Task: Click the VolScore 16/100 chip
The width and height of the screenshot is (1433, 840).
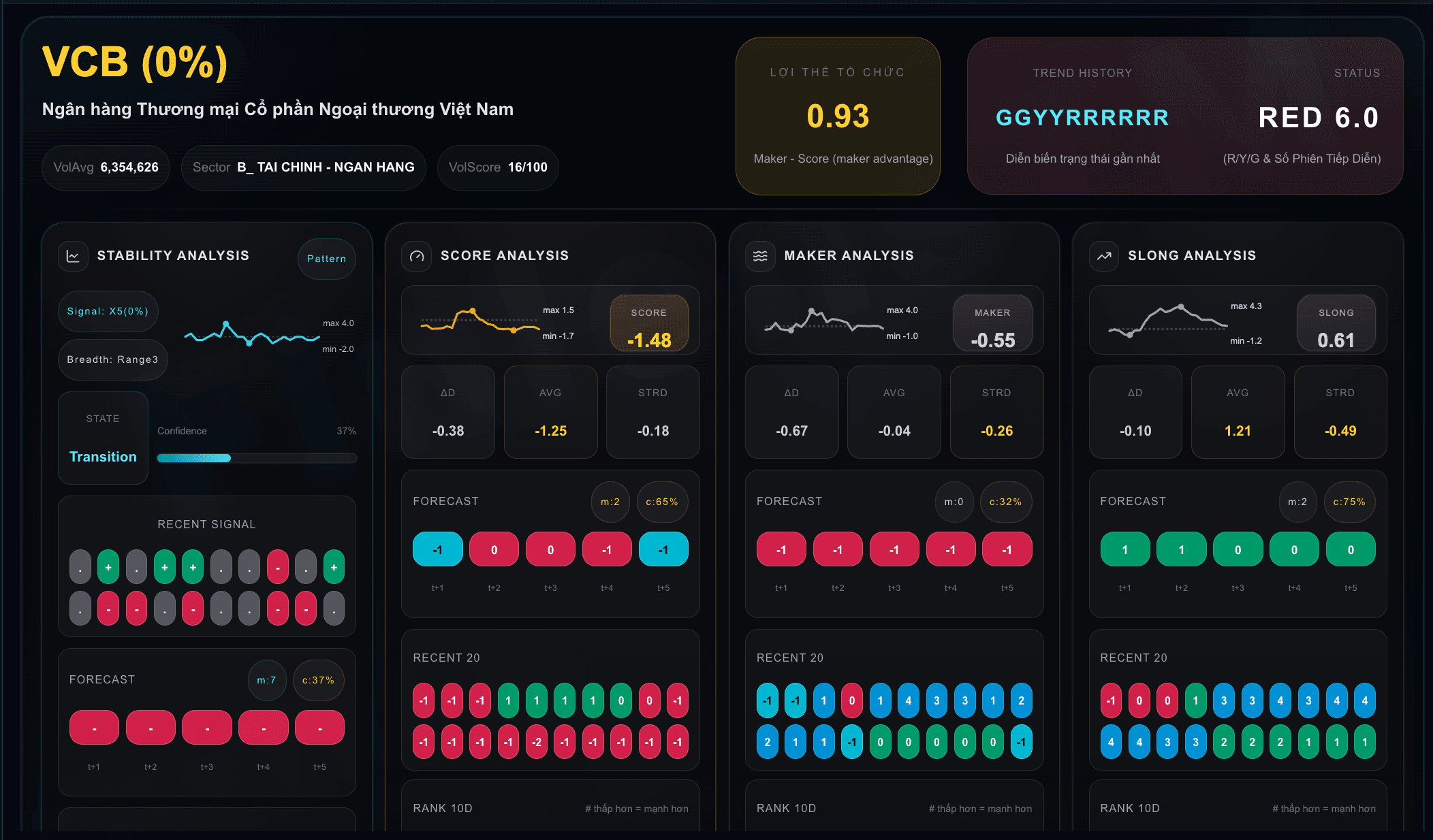Action: click(498, 167)
